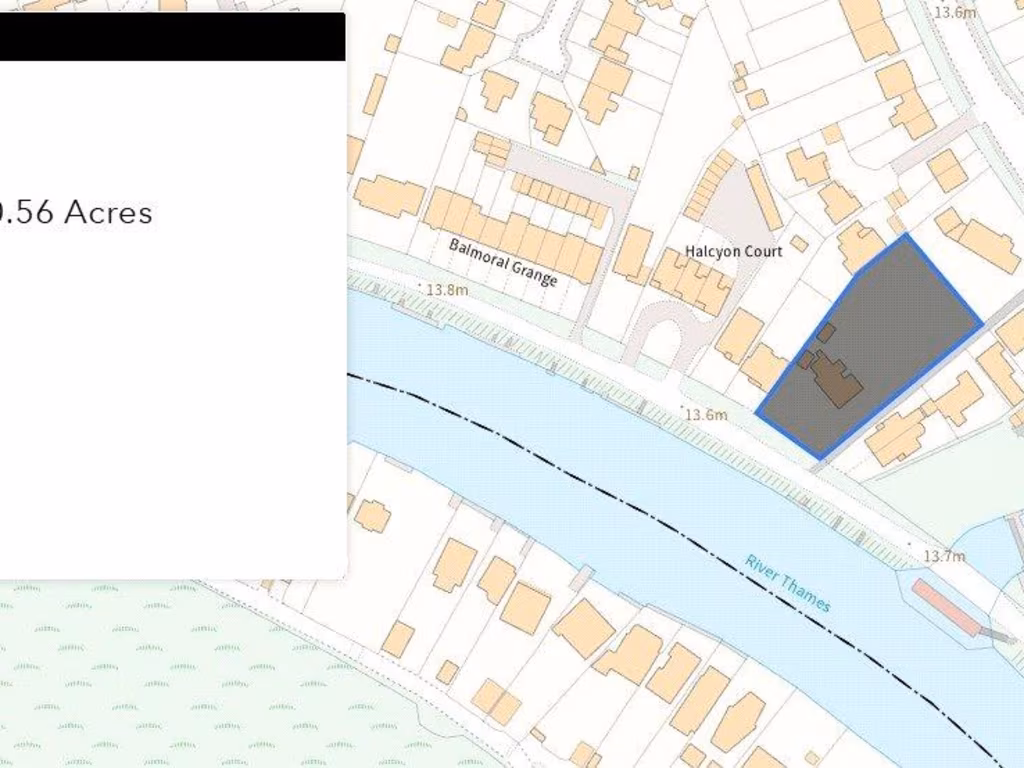Click the Balmoral Grange map label
The image size is (1024, 768).
503,262
